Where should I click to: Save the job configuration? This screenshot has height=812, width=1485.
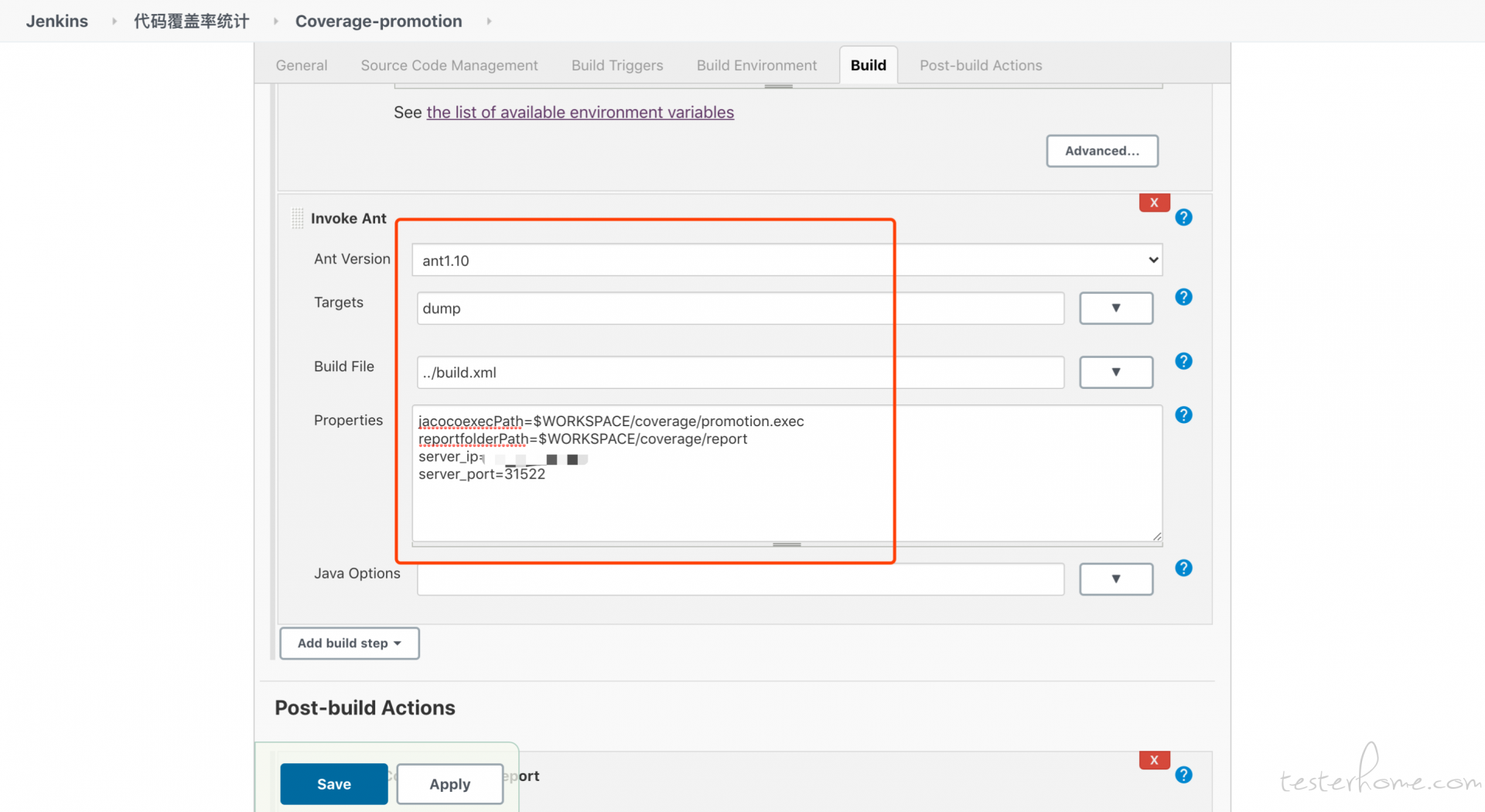(334, 784)
